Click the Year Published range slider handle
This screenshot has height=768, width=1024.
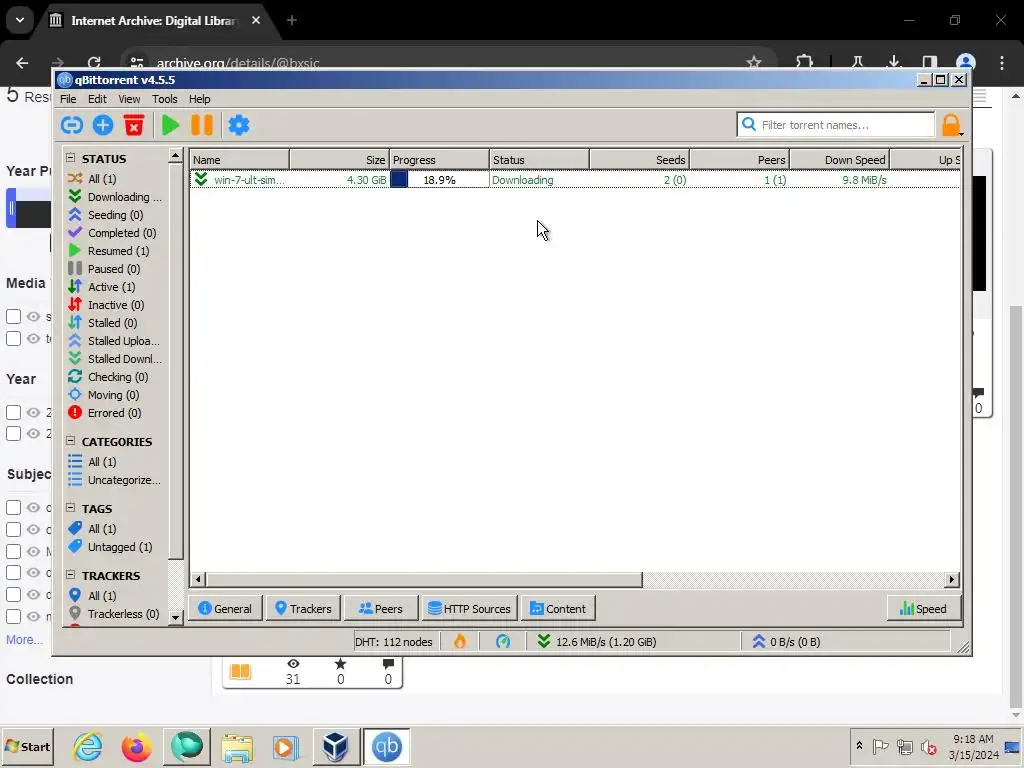tap(11, 208)
